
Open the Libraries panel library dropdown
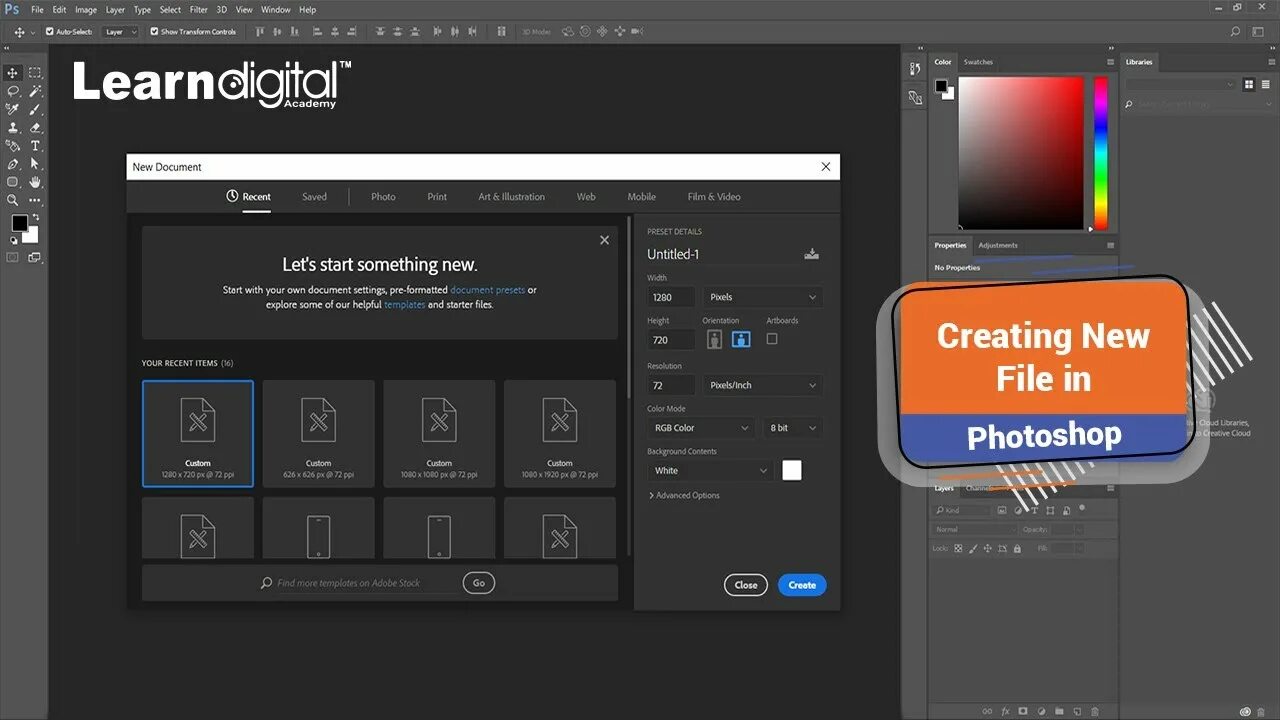coord(1181,85)
